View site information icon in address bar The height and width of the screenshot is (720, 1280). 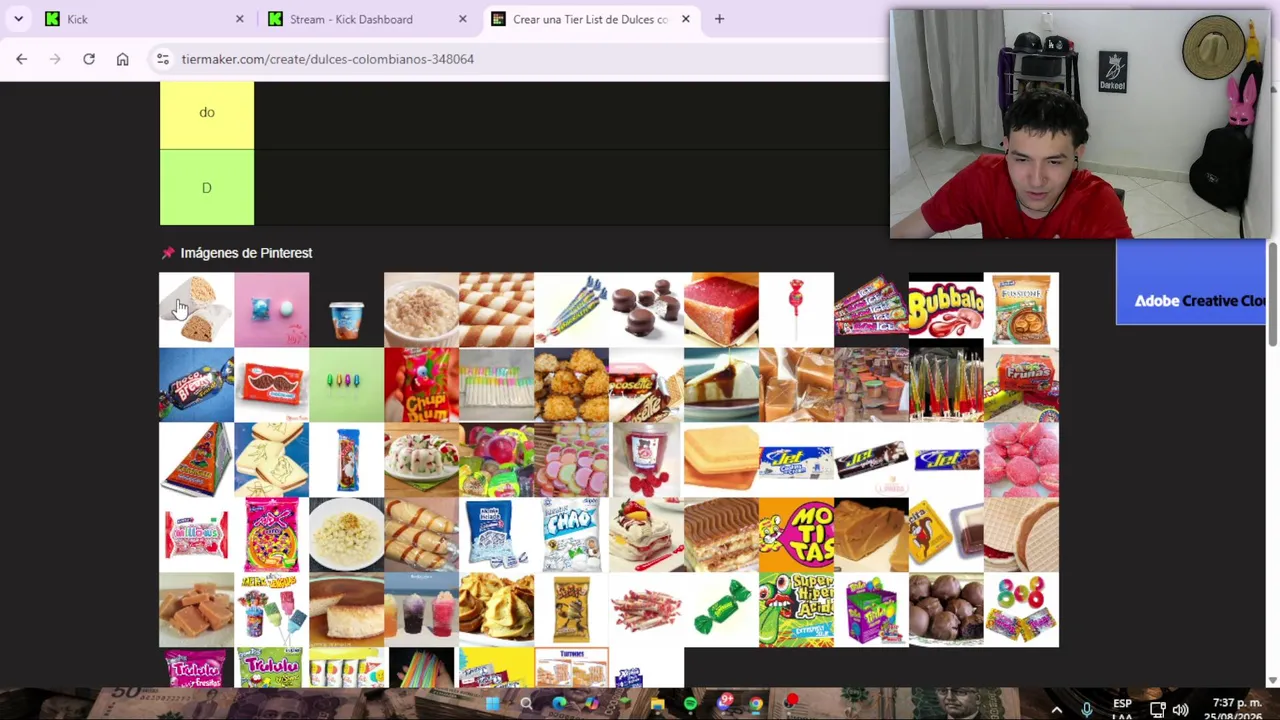click(163, 59)
